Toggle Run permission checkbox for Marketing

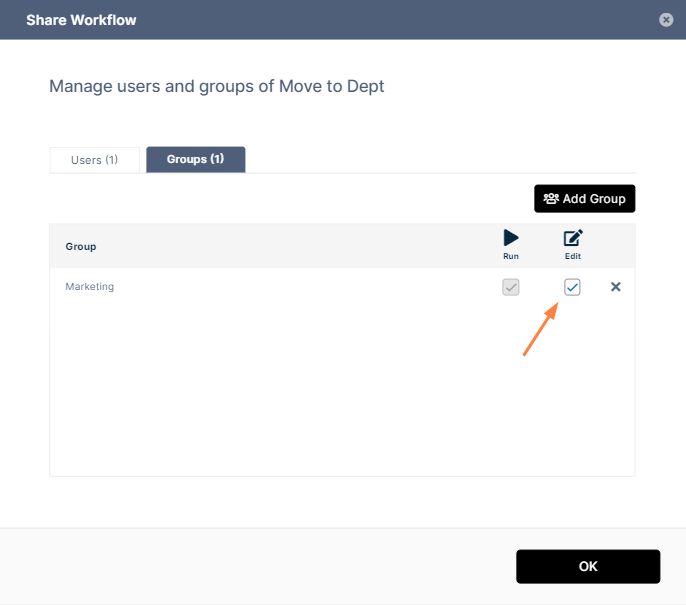511,287
